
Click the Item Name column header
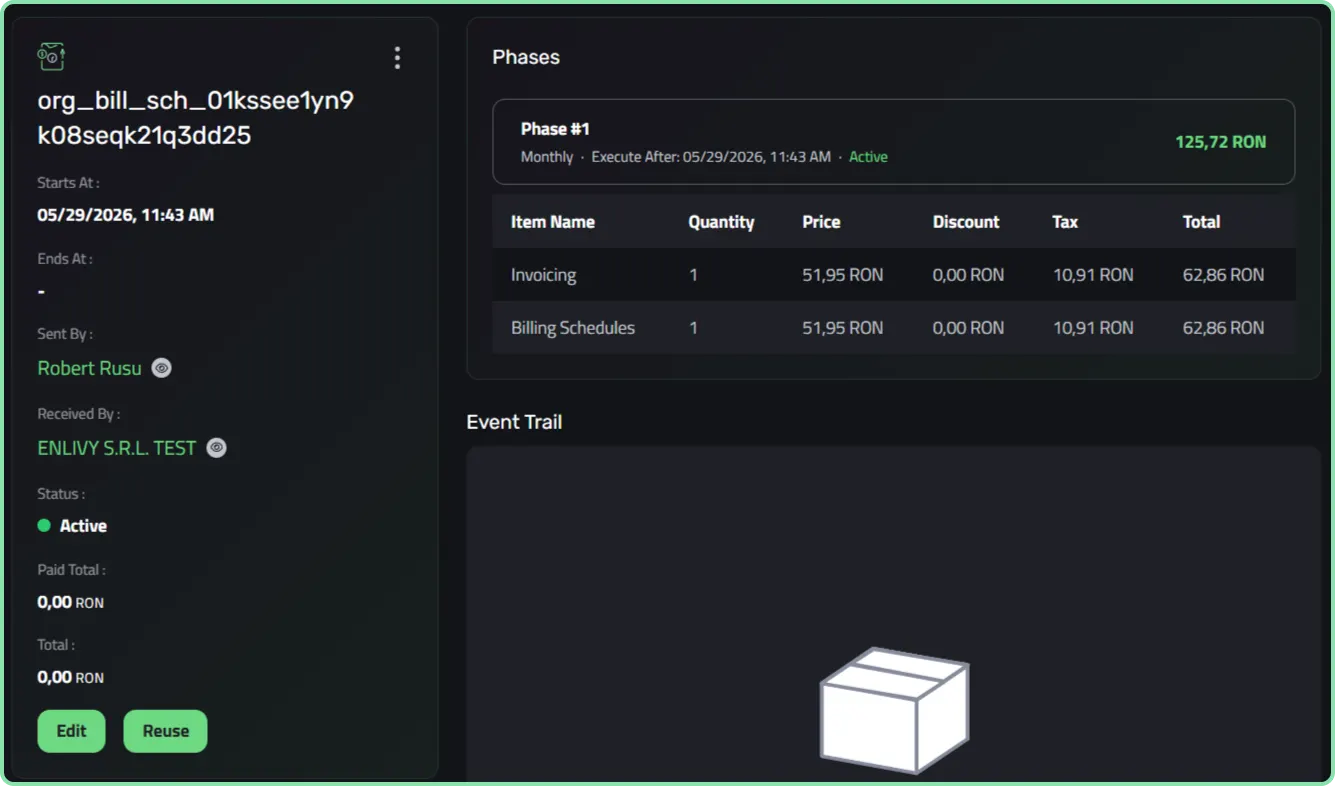(x=552, y=222)
